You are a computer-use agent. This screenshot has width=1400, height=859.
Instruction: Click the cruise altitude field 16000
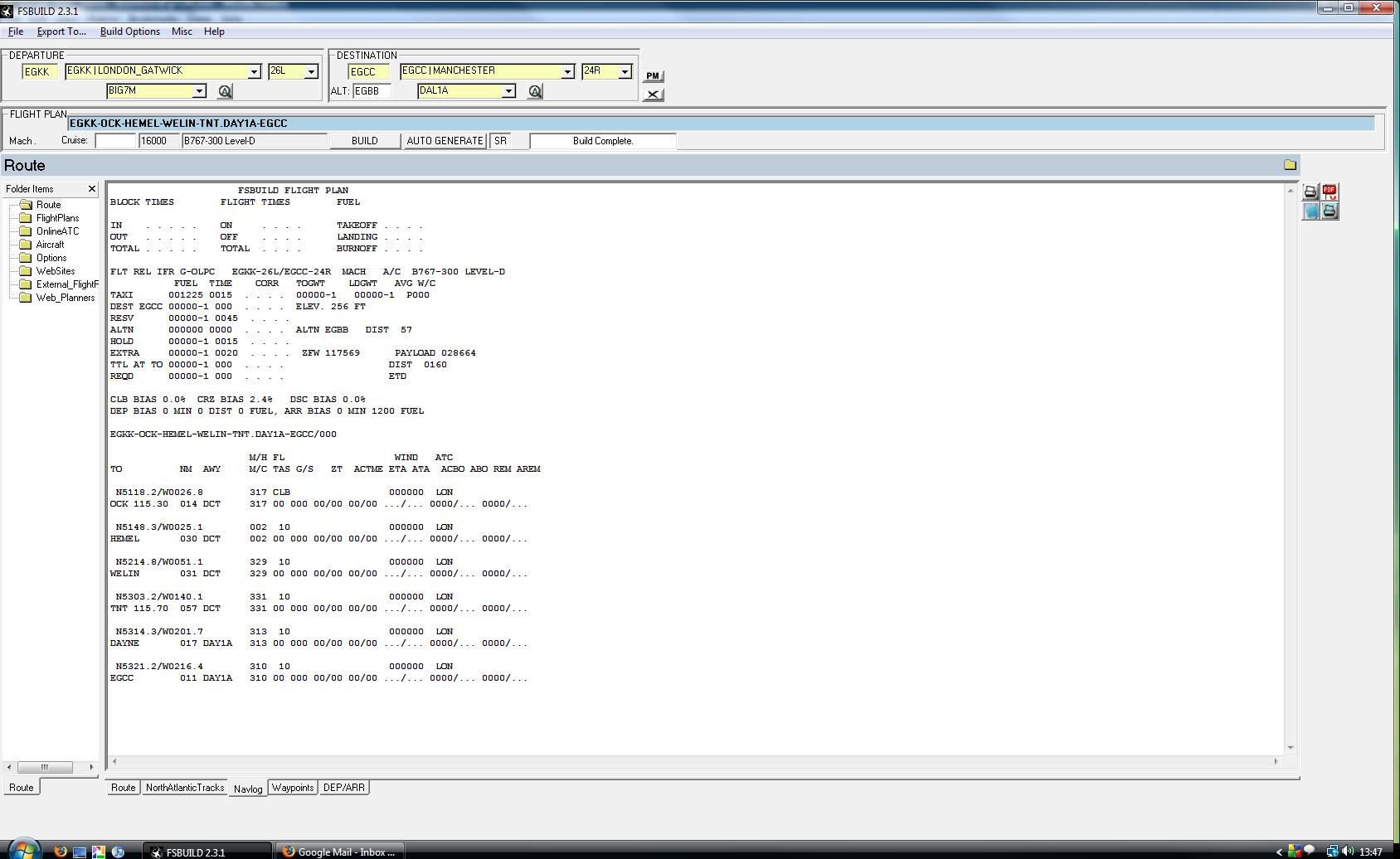tap(159, 141)
